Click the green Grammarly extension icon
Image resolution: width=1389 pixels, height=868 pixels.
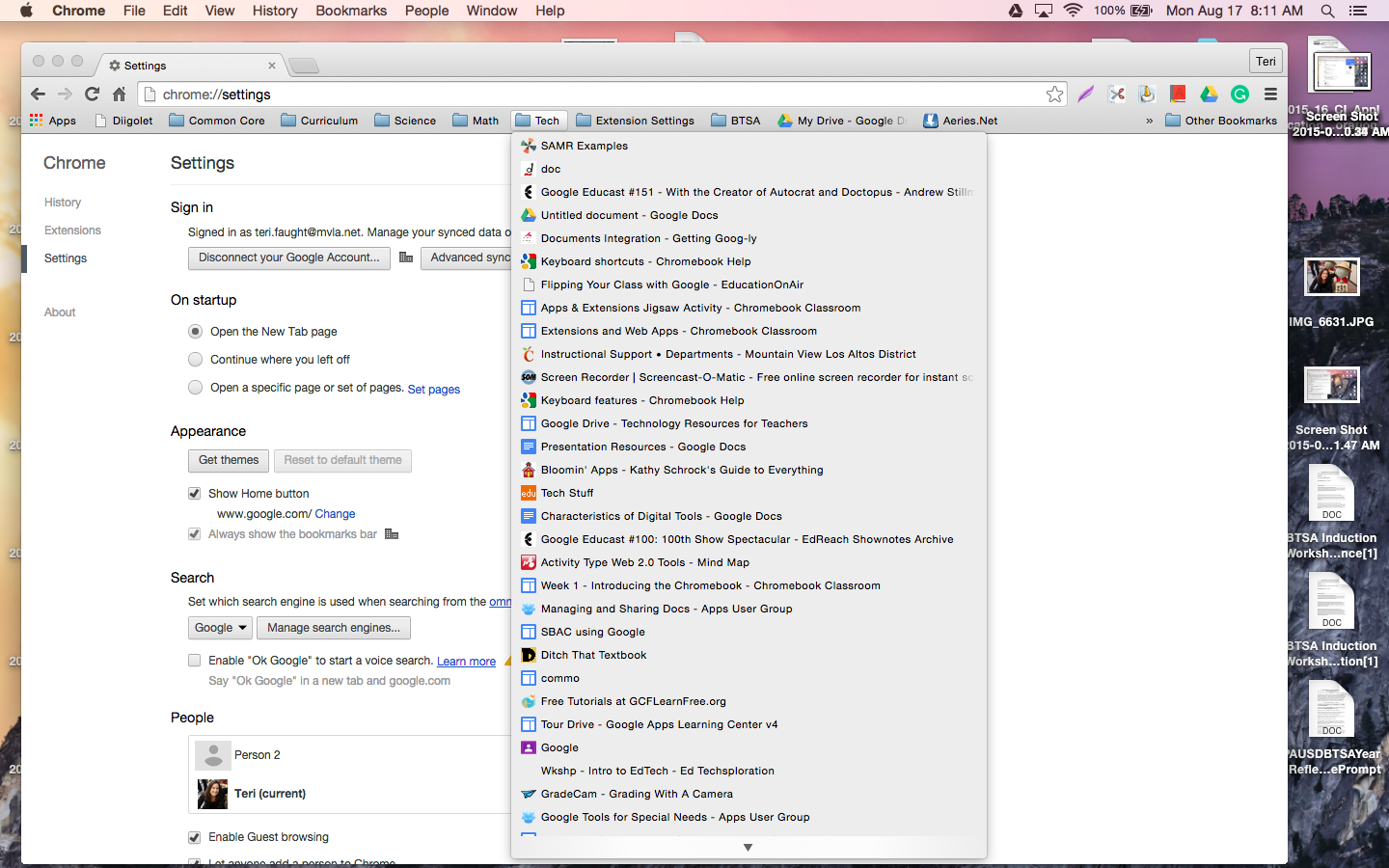pos(1239,94)
